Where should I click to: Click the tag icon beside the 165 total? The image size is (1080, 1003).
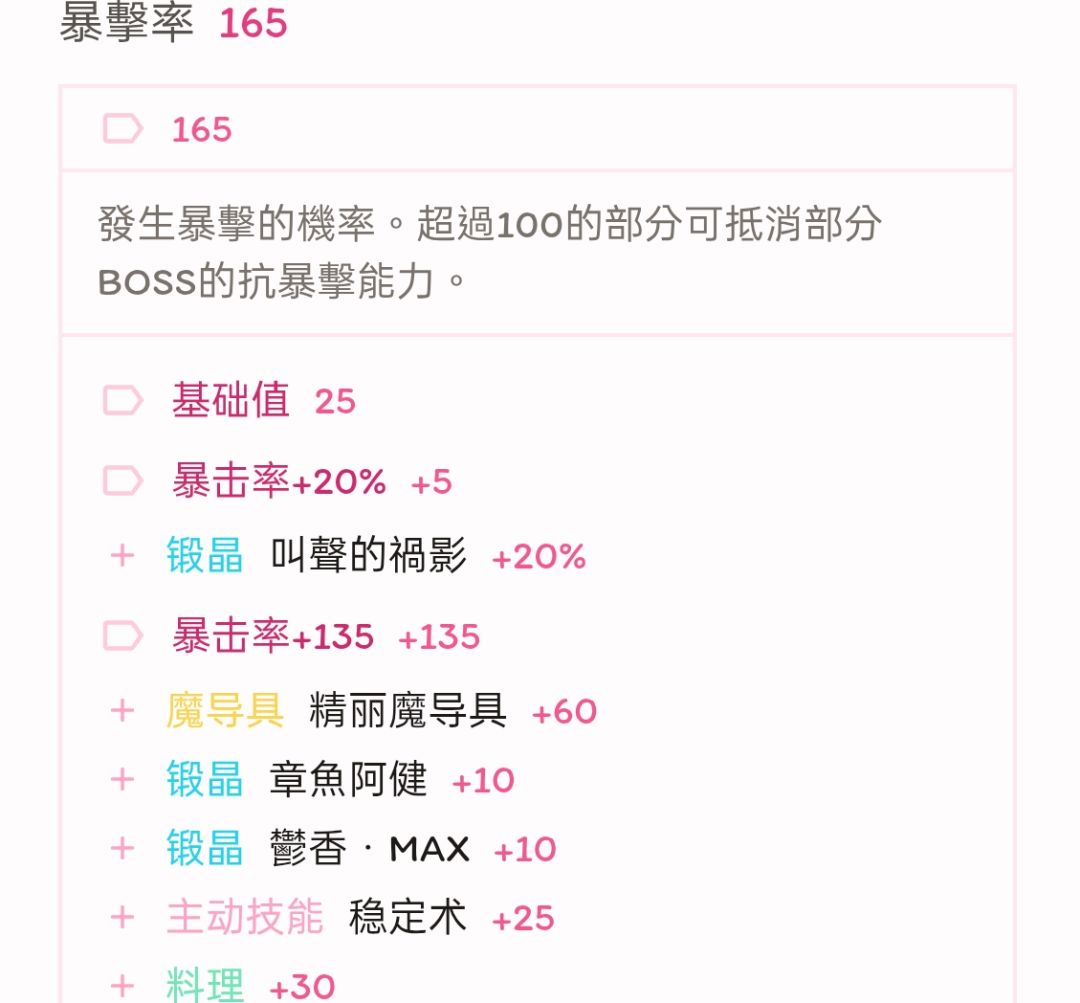click(x=123, y=129)
